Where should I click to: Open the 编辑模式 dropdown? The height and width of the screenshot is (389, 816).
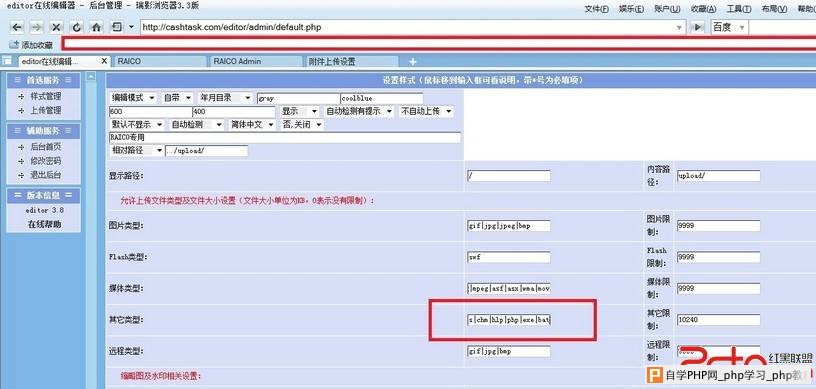[133, 97]
